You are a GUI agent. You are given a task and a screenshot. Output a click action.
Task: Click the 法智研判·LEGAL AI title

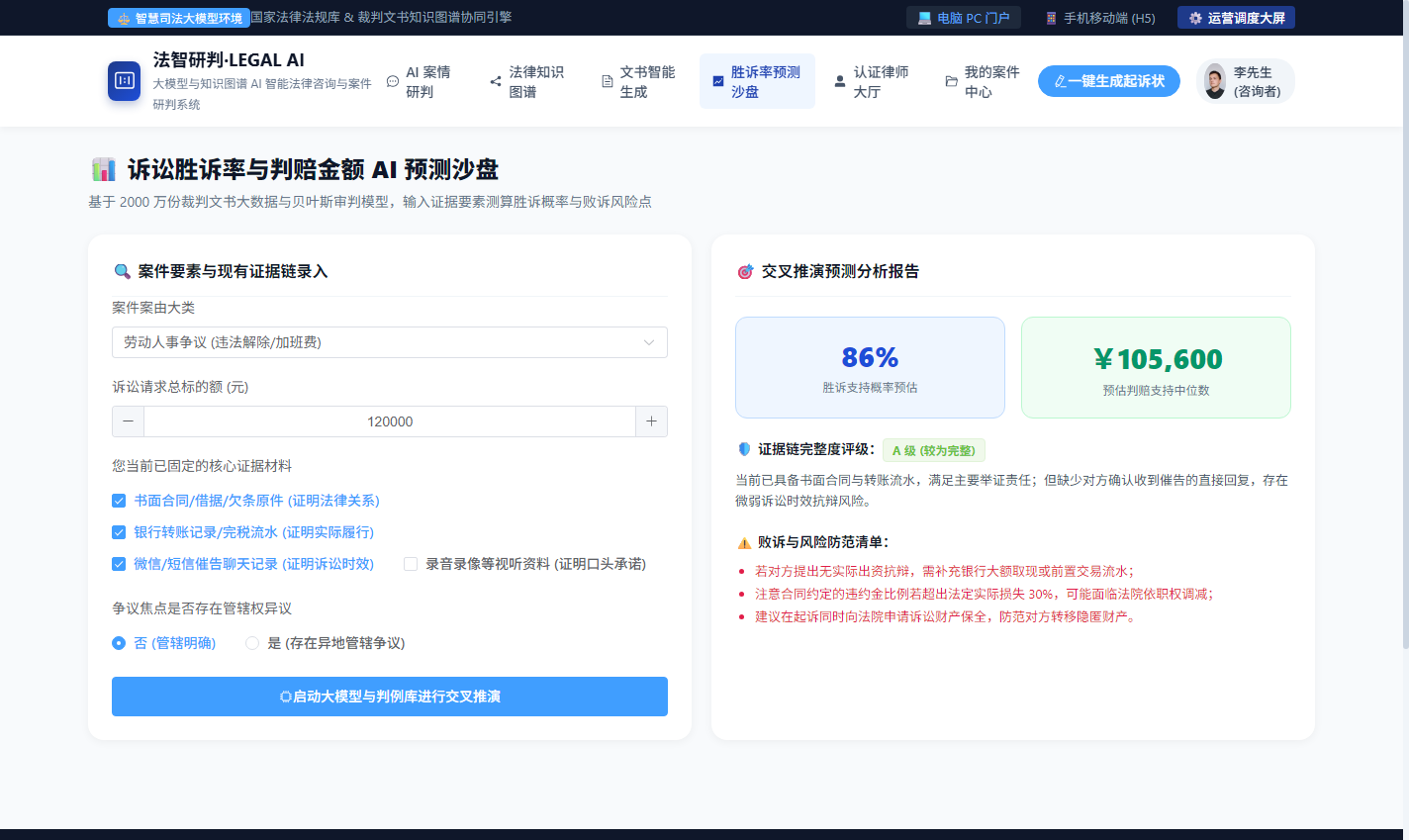229,60
